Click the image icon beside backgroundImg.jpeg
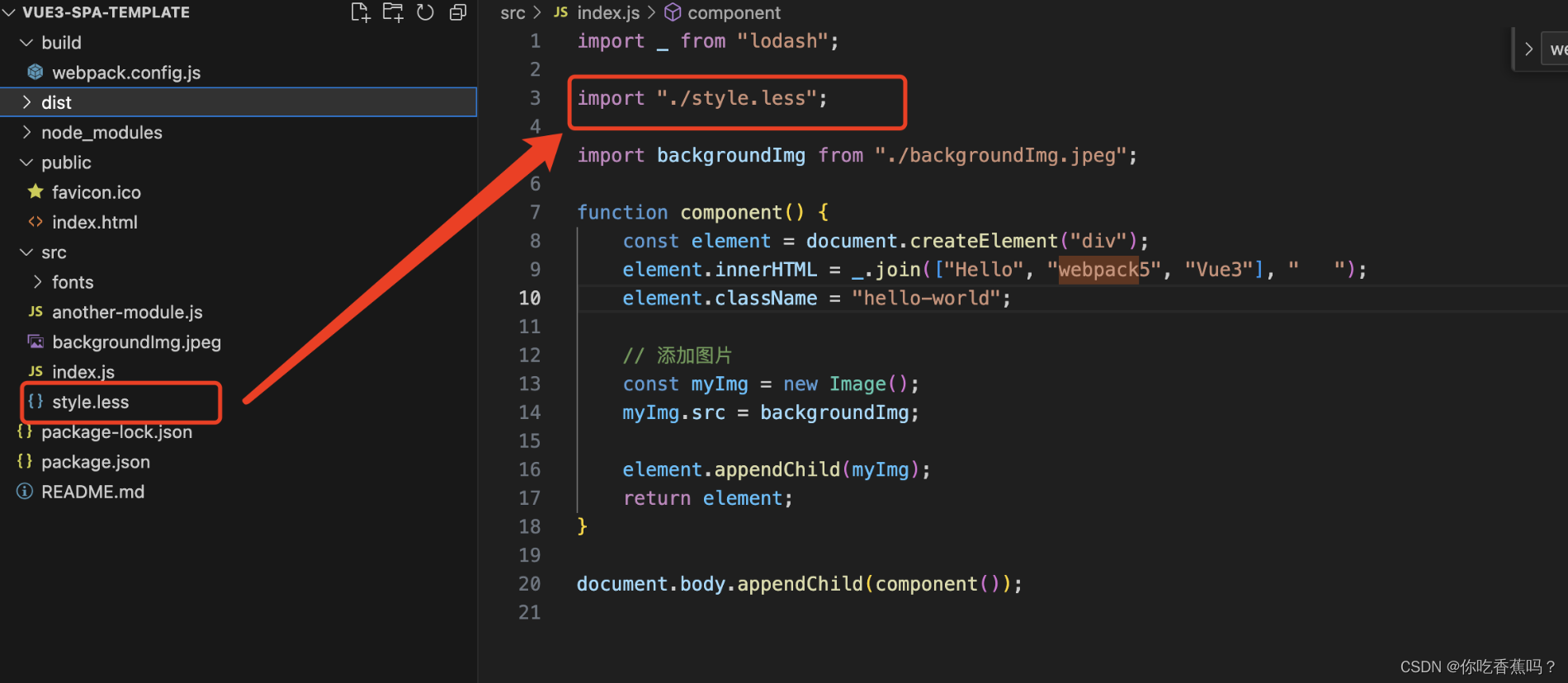 [x=35, y=341]
